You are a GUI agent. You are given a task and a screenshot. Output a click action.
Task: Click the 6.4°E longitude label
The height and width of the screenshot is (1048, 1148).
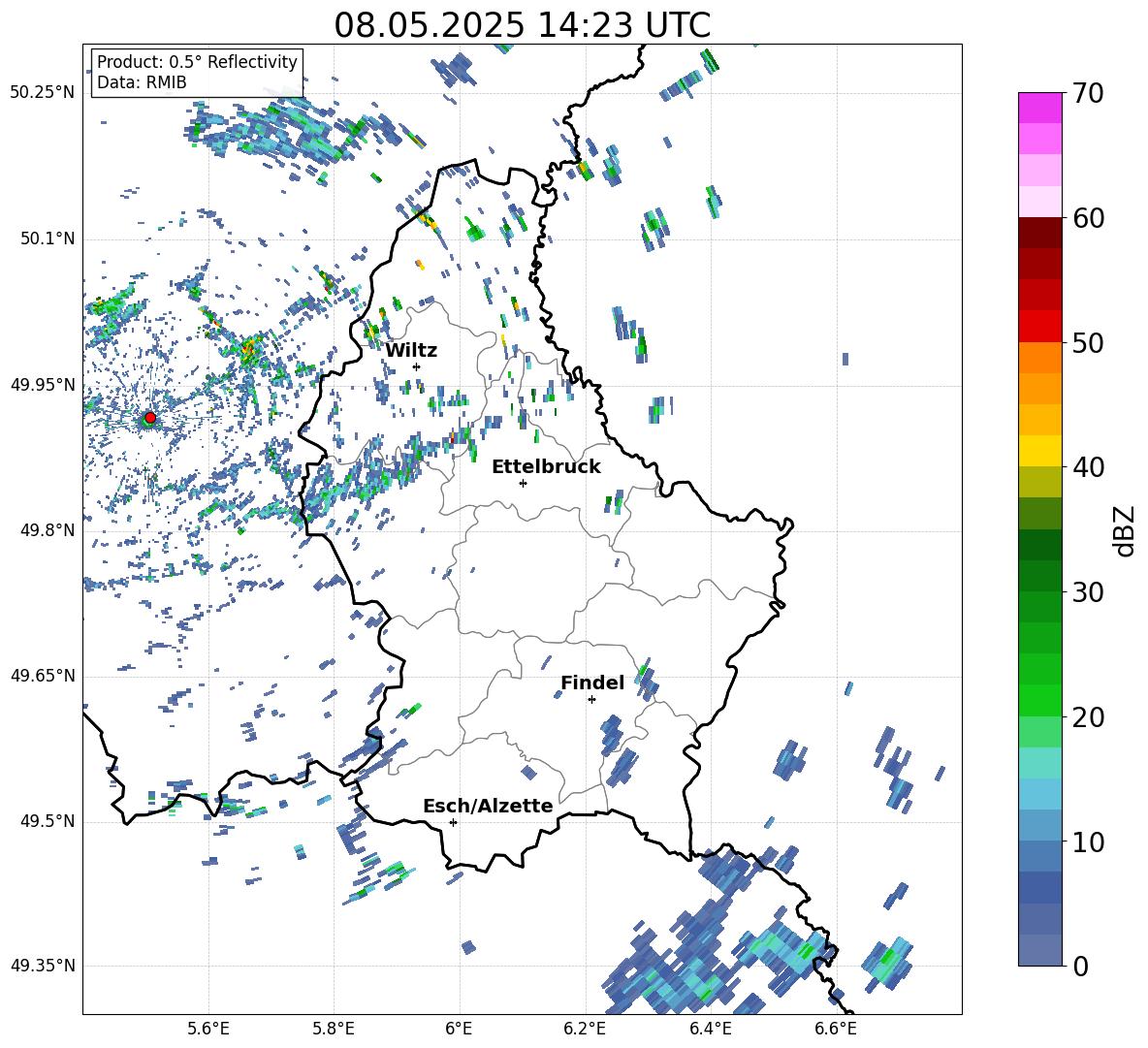(x=710, y=1029)
